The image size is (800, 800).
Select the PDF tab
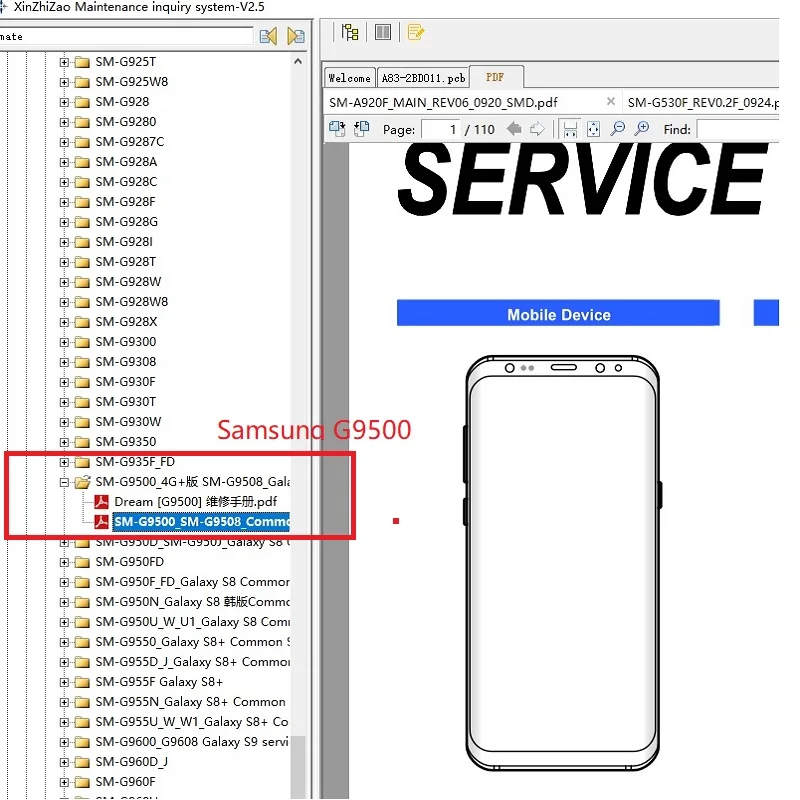tap(495, 77)
